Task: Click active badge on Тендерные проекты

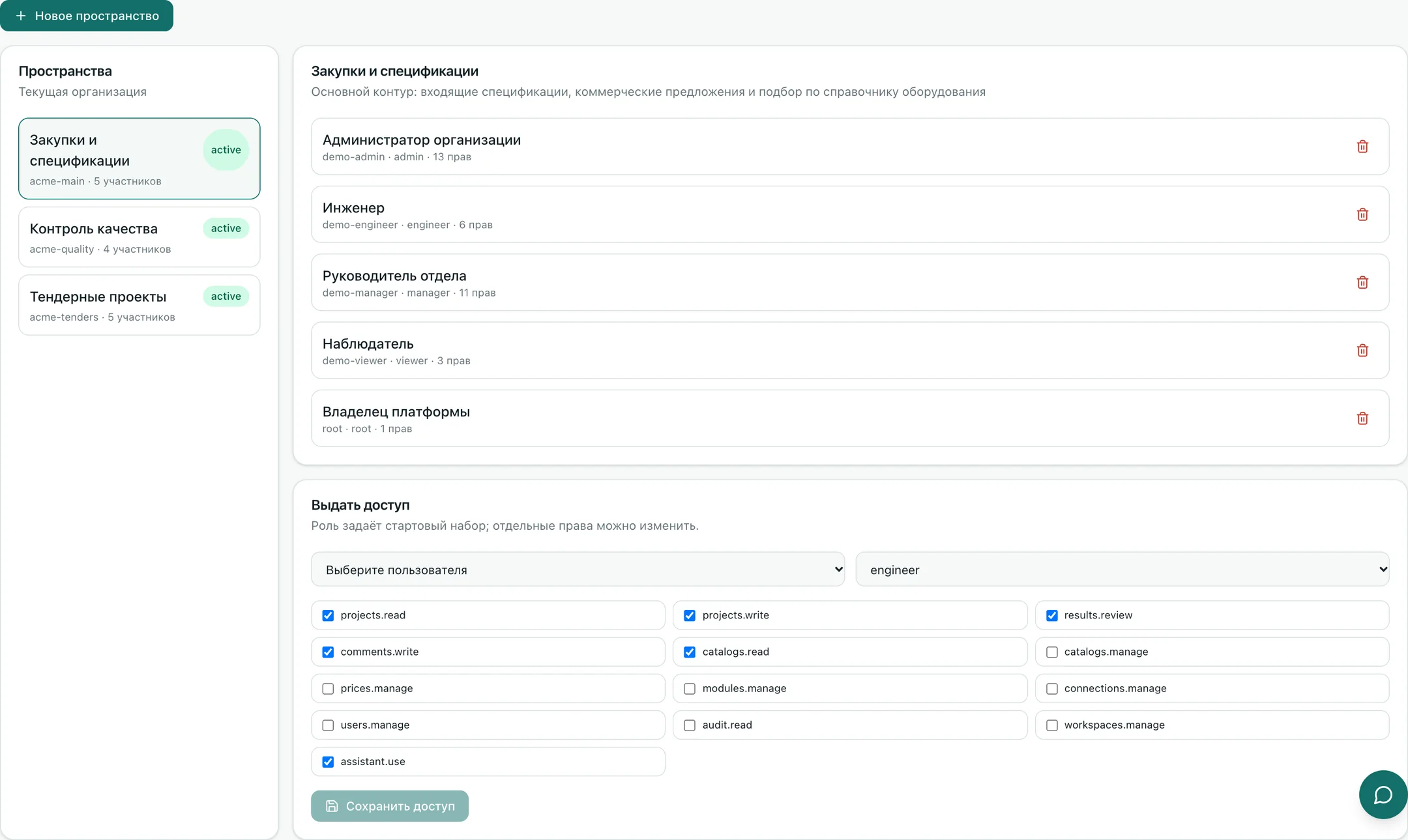Action: coord(226,296)
